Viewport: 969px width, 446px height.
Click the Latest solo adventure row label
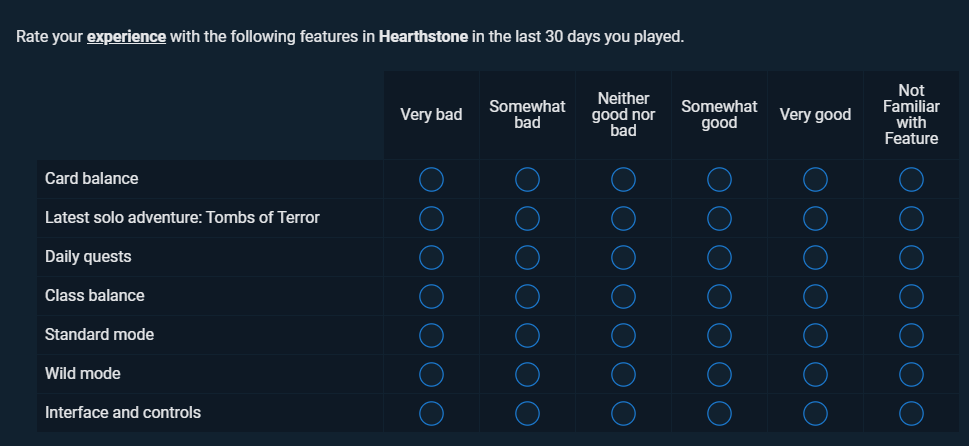[x=182, y=217]
